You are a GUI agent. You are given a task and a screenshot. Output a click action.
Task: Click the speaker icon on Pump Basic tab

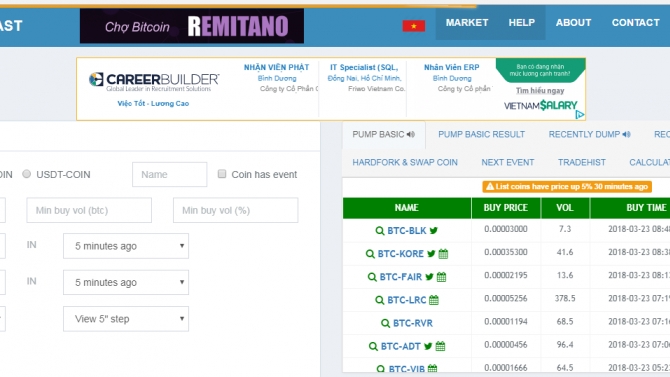pyautogui.click(x=411, y=134)
